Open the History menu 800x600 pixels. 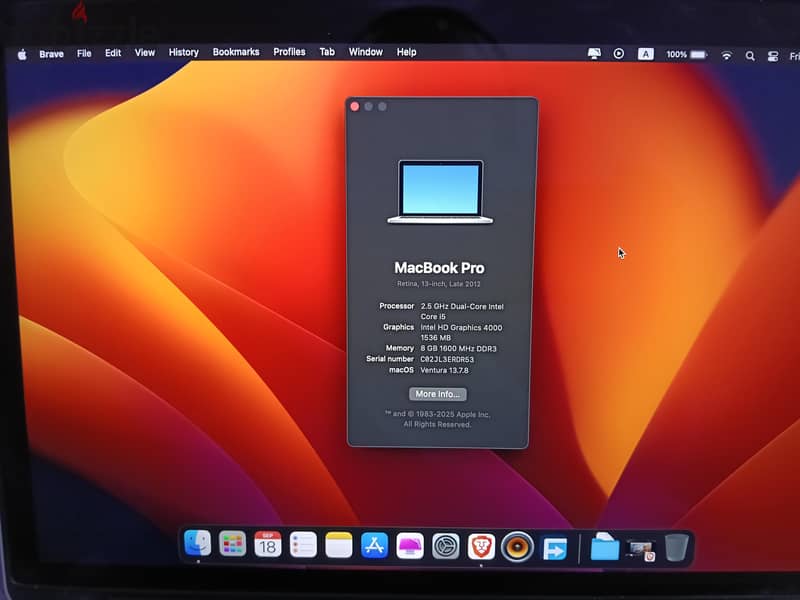point(184,53)
